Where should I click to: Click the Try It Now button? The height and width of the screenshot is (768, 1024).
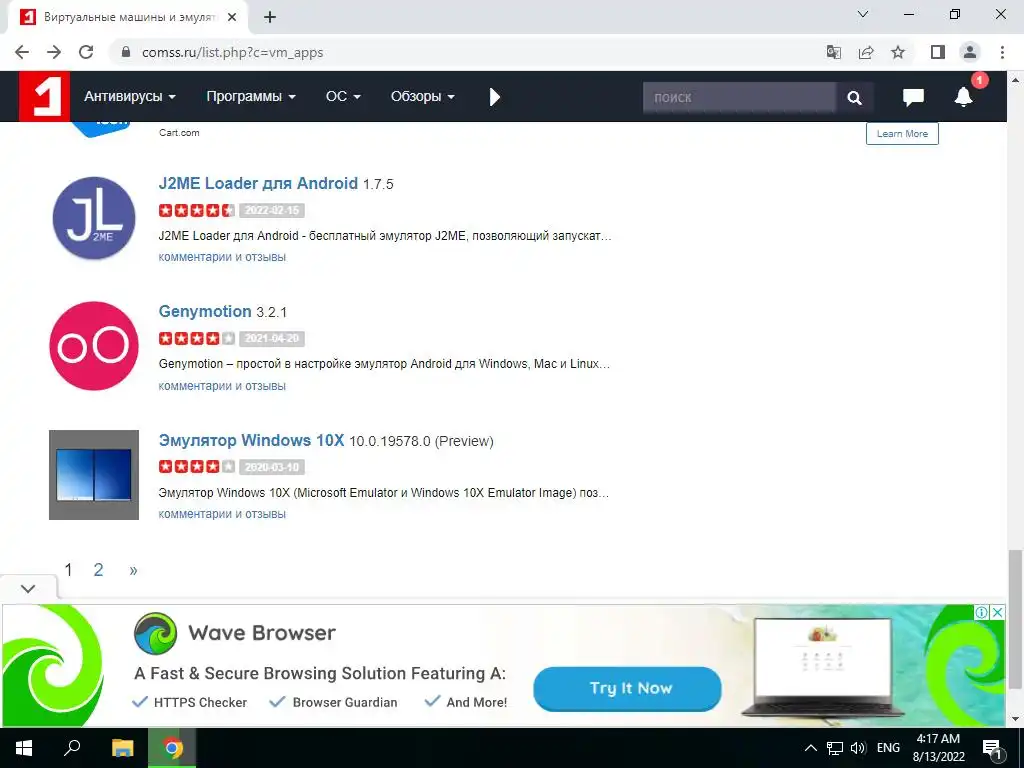627,688
